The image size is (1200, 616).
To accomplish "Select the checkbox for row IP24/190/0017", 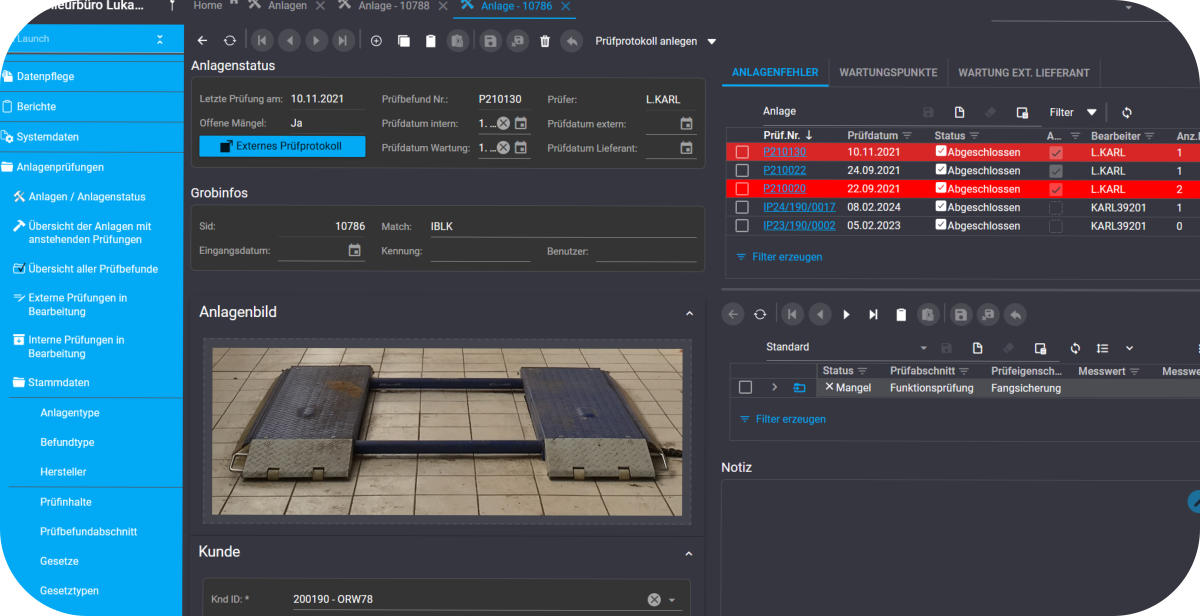I will (x=742, y=208).
